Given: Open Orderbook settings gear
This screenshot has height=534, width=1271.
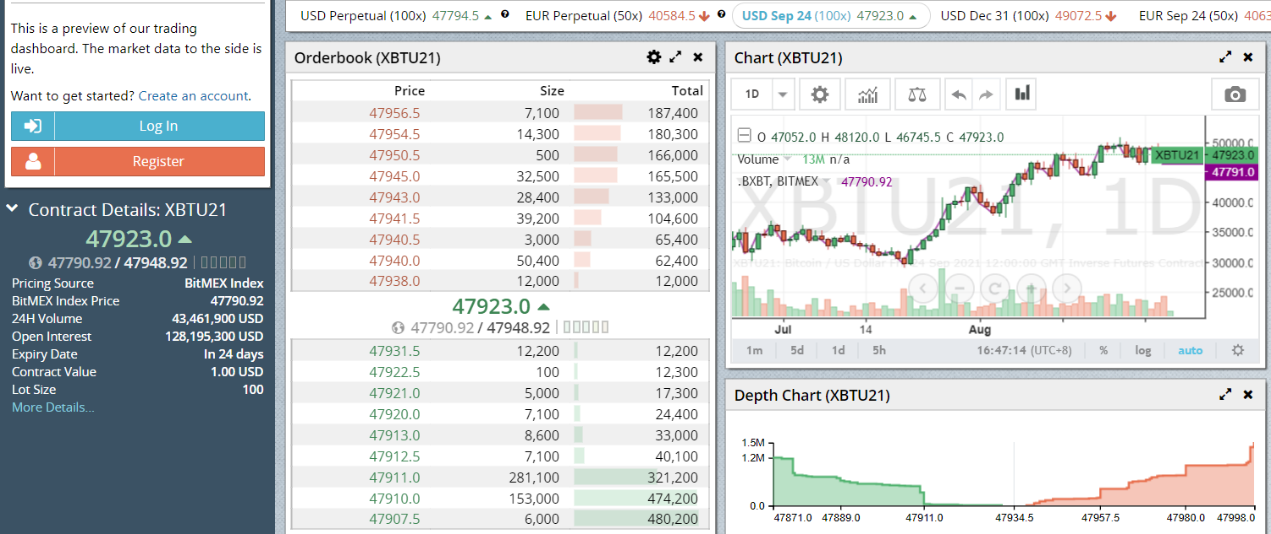Looking at the screenshot, I should point(654,57).
